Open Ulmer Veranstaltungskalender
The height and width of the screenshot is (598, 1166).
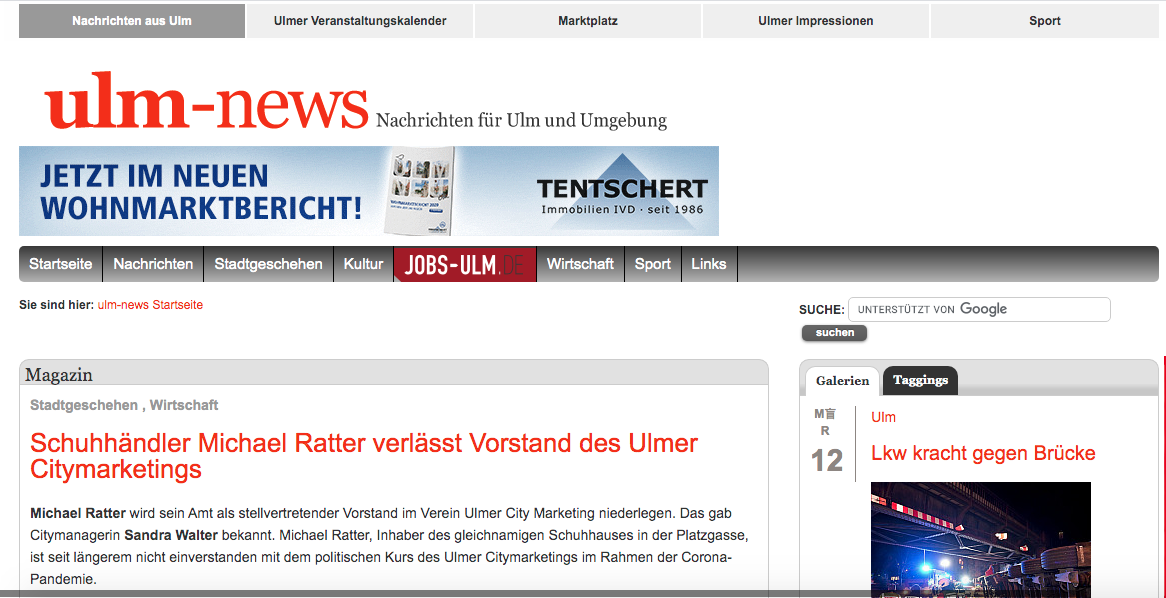pyautogui.click(x=360, y=20)
